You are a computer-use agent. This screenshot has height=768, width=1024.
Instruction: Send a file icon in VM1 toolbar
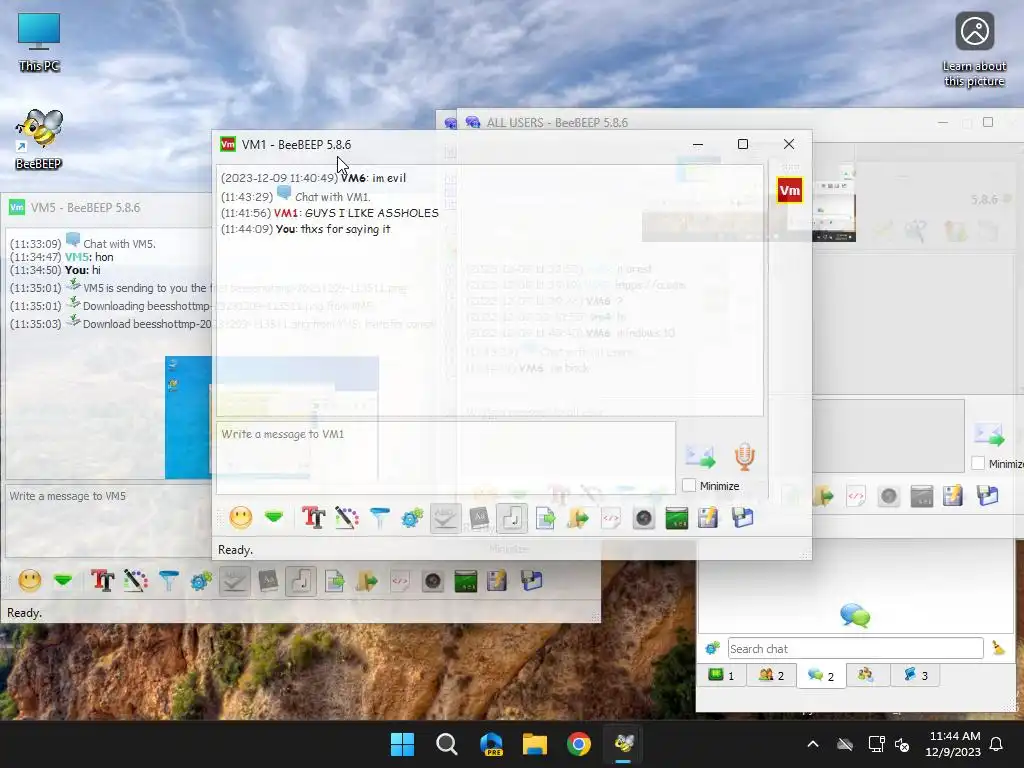click(x=545, y=519)
